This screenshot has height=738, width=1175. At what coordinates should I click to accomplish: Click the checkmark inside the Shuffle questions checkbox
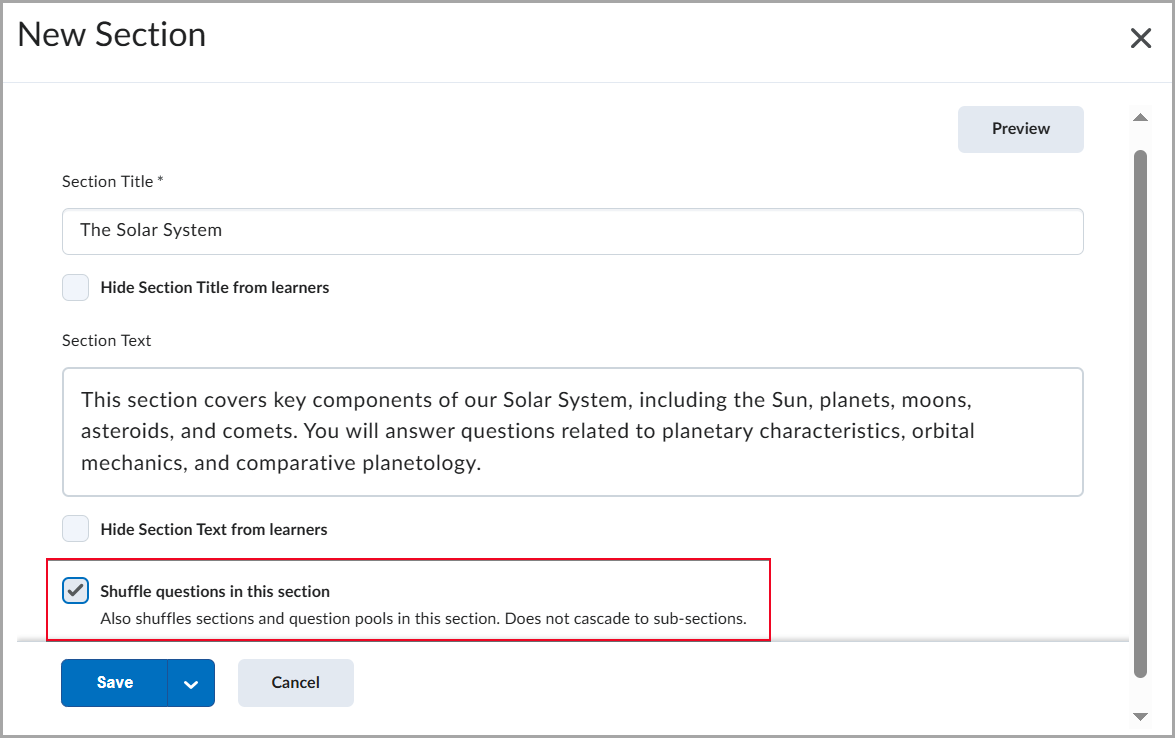point(75,590)
